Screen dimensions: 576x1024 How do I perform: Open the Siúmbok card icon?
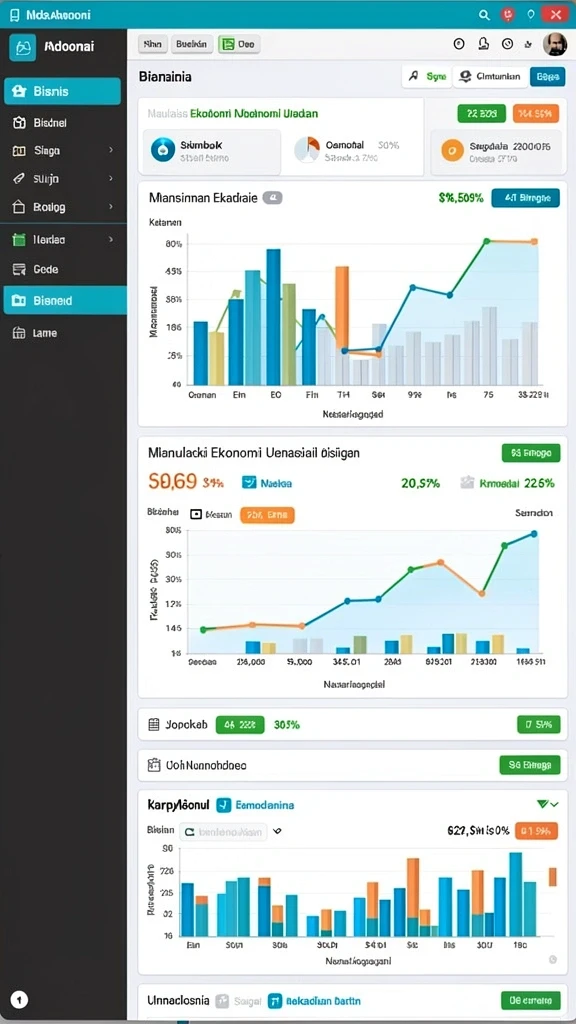(x=163, y=150)
